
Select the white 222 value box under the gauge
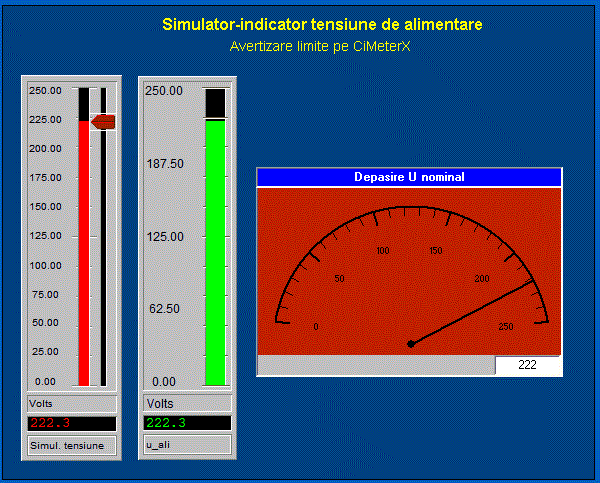click(x=528, y=366)
